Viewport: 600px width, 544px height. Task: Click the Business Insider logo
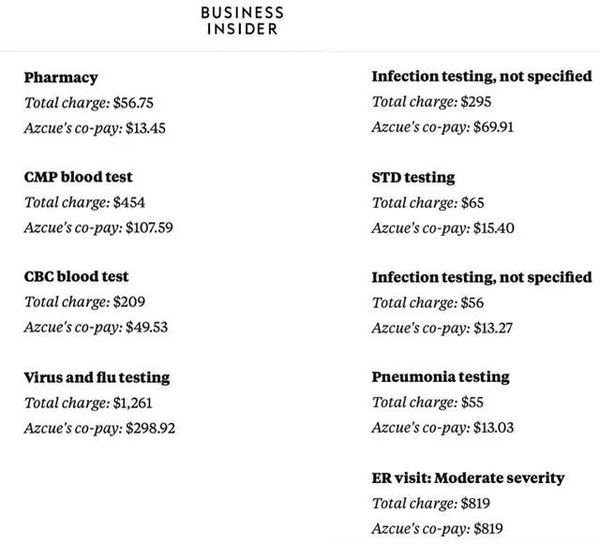[242, 21]
